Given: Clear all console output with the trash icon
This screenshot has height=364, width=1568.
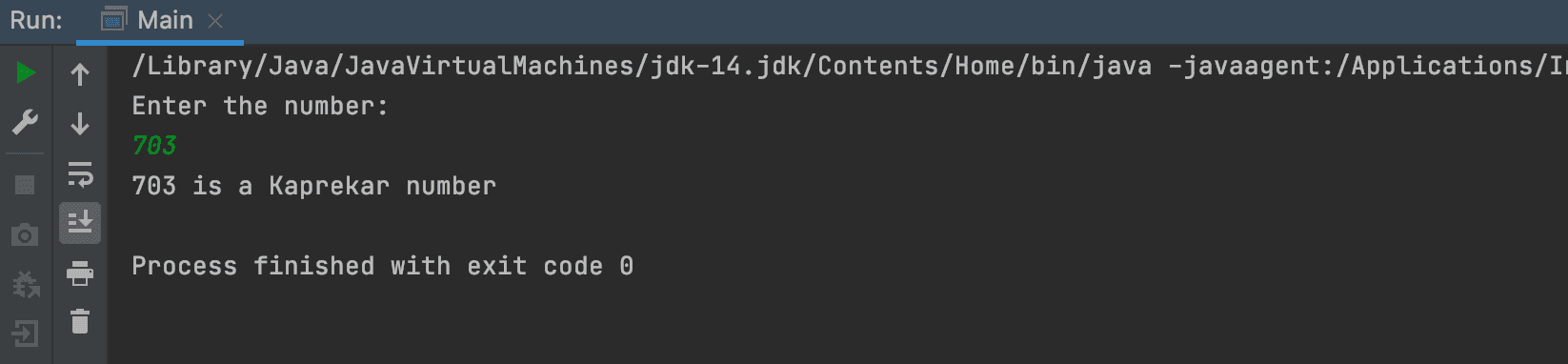Looking at the screenshot, I should [80, 322].
